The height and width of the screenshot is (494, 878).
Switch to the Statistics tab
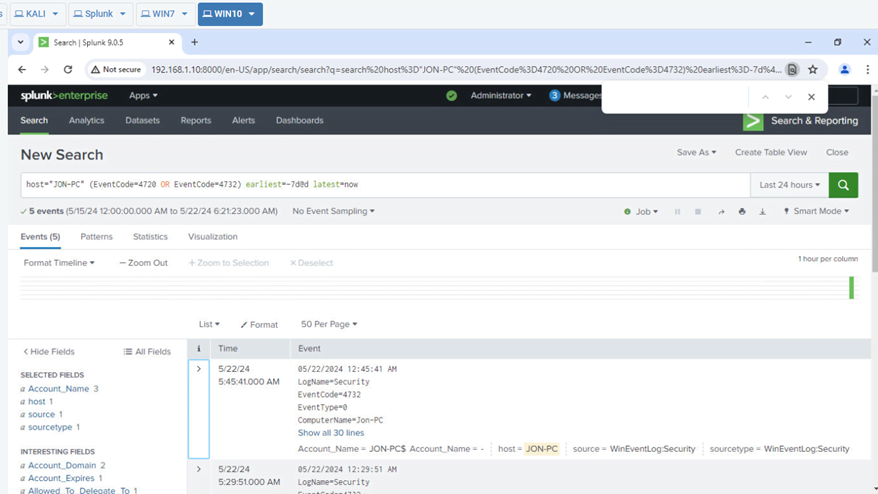(150, 237)
